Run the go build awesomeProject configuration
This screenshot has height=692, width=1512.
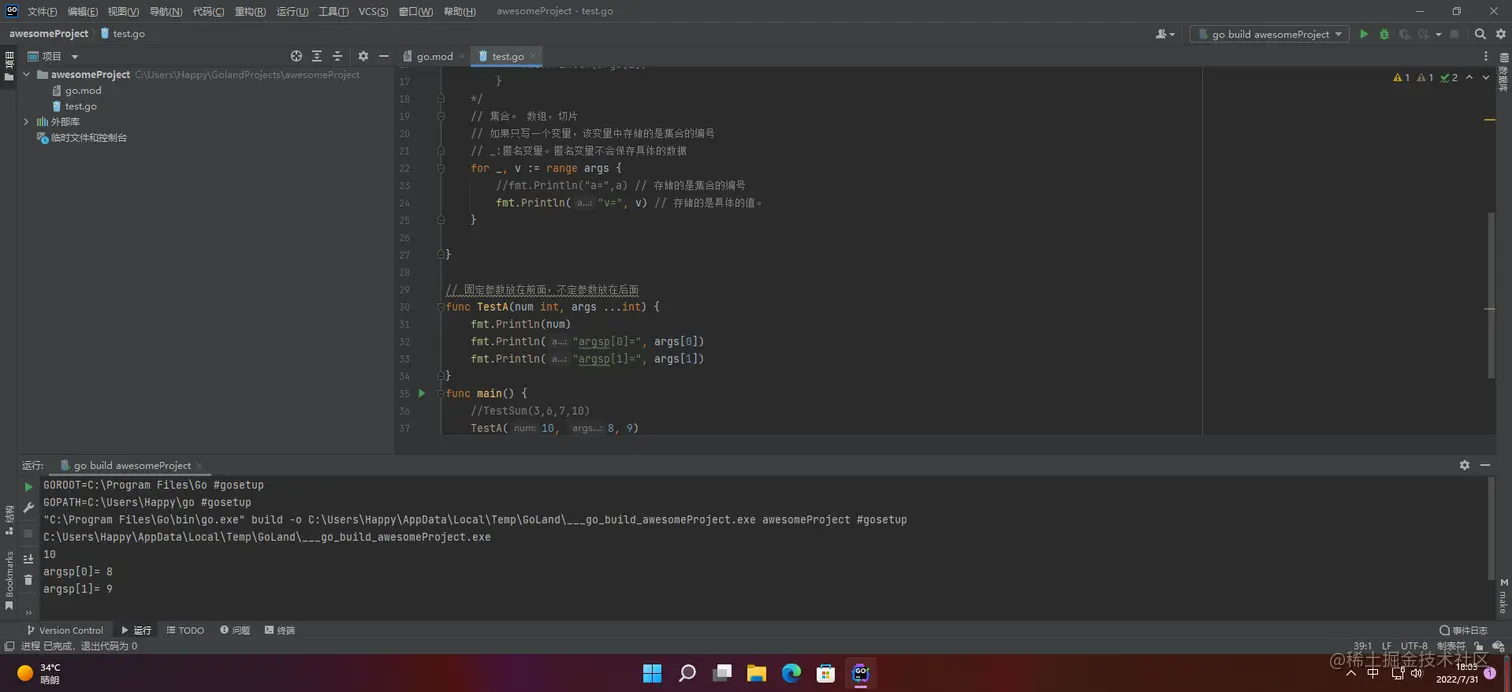pos(1363,34)
